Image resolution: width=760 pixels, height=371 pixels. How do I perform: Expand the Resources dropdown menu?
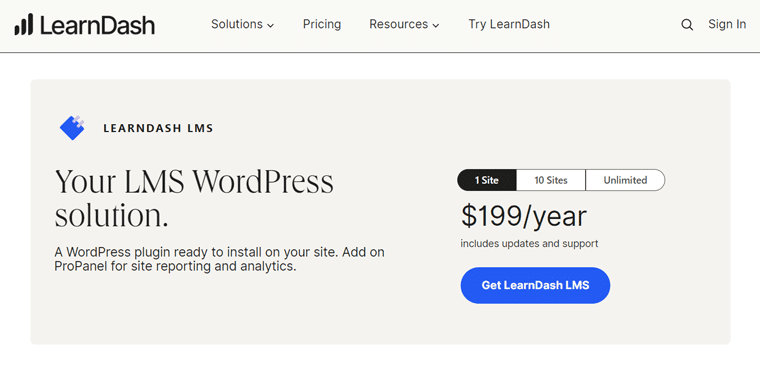tap(404, 24)
